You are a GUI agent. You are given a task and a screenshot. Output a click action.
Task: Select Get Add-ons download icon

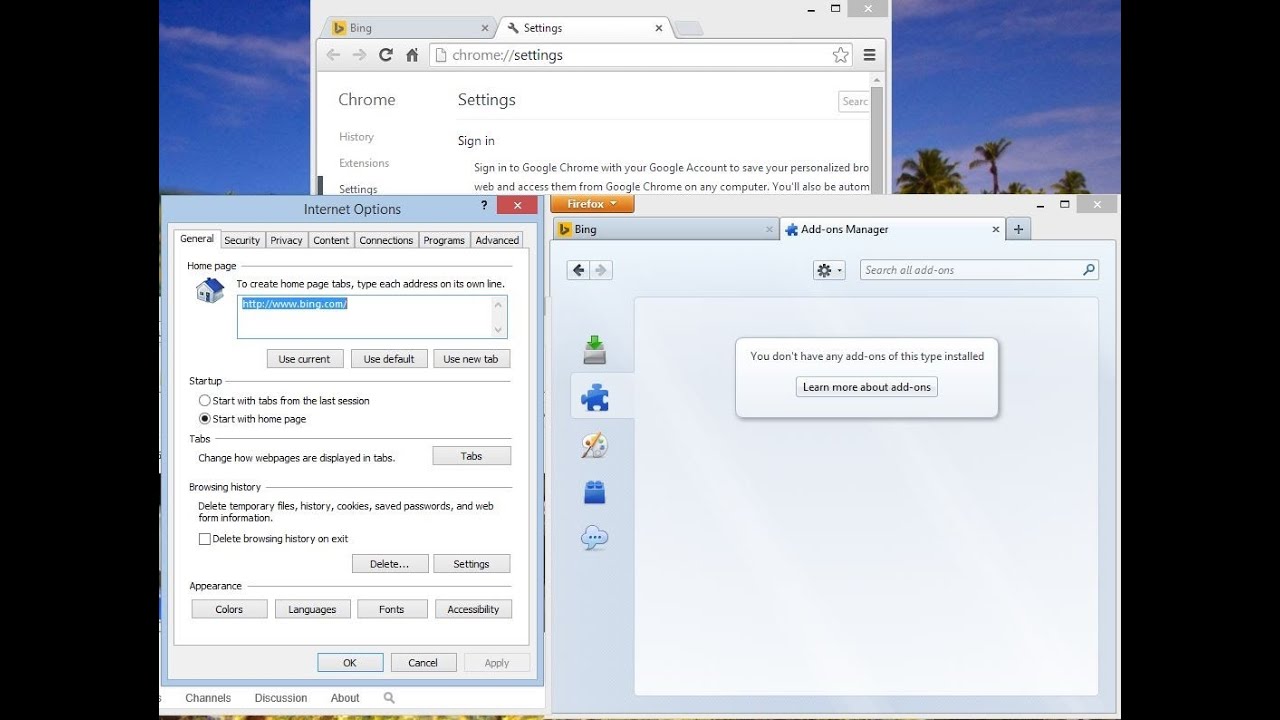(x=595, y=350)
